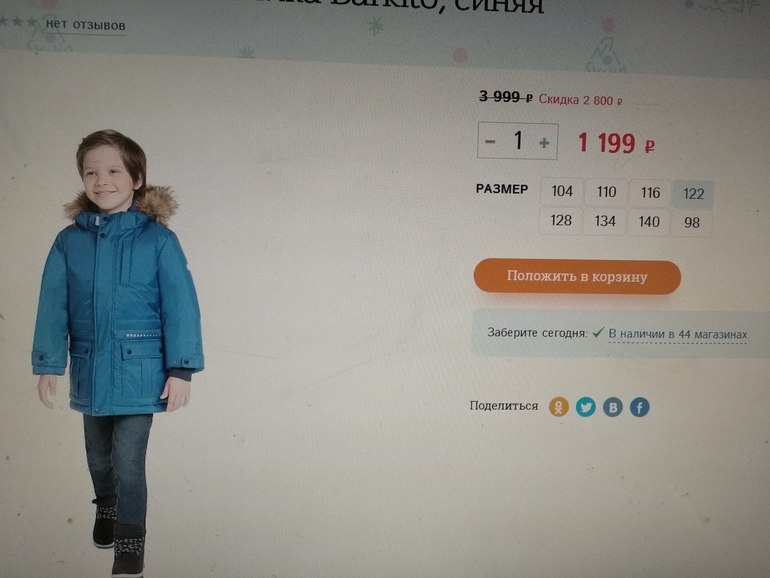
Task: Choose size 122 option
Action: (x=693, y=193)
